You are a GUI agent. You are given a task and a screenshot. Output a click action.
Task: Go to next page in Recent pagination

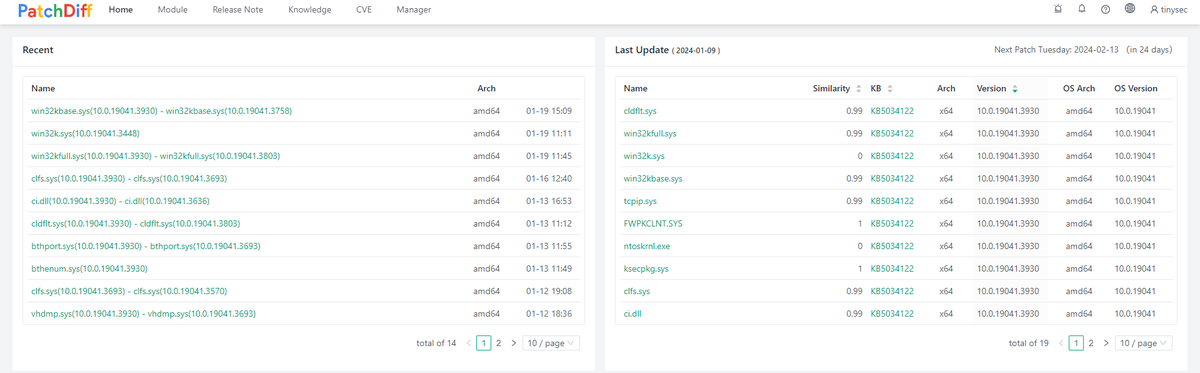(x=513, y=343)
